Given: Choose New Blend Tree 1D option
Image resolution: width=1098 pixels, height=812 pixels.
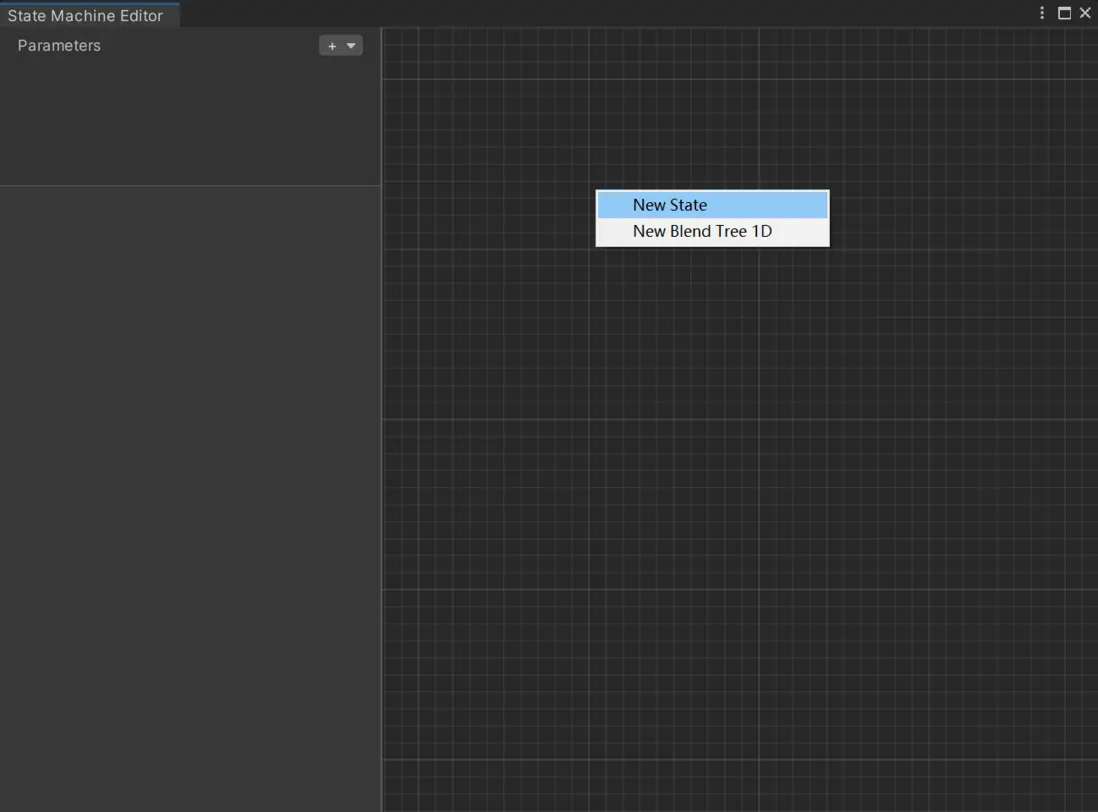Looking at the screenshot, I should tap(712, 232).
